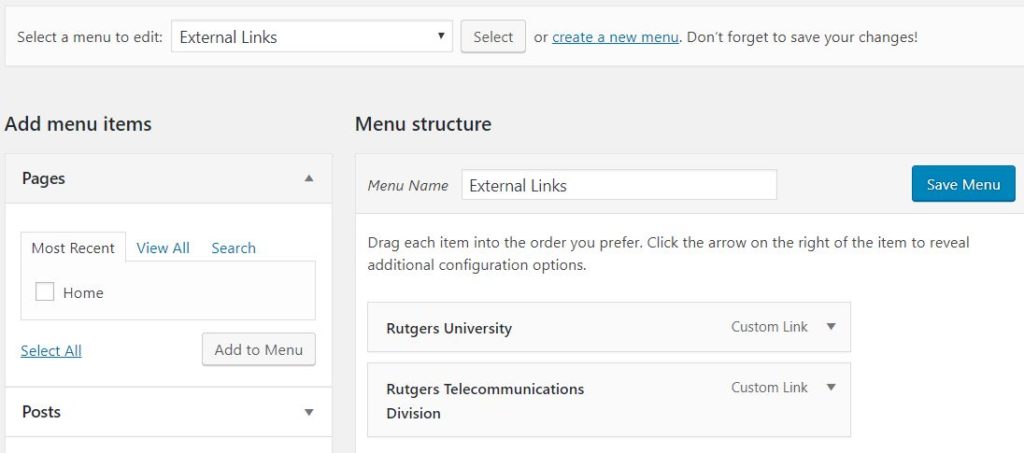Expand the Posts panel arrow
This screenshot has width=1024, height=453.
(x=309, y=412)
